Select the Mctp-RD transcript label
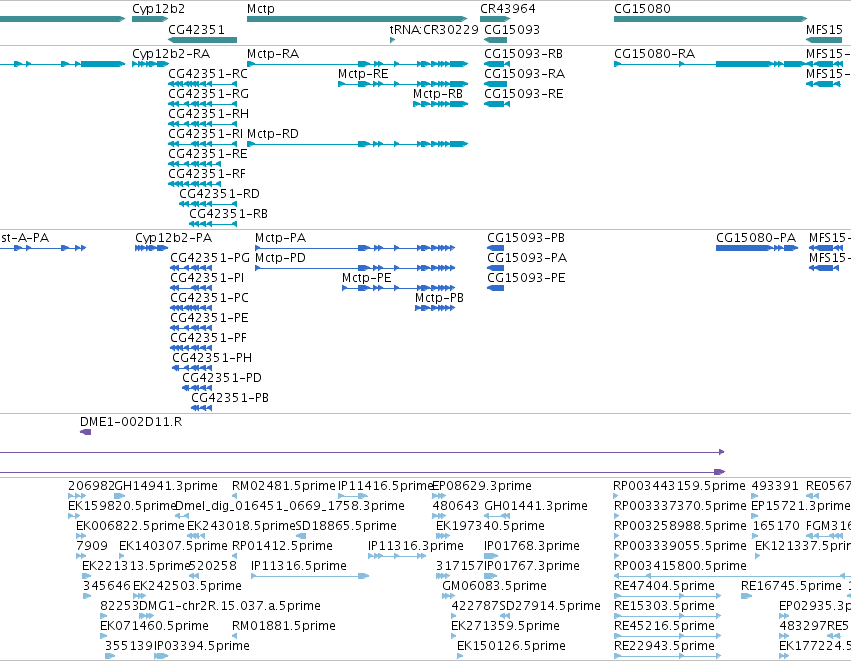 (273, 134)
